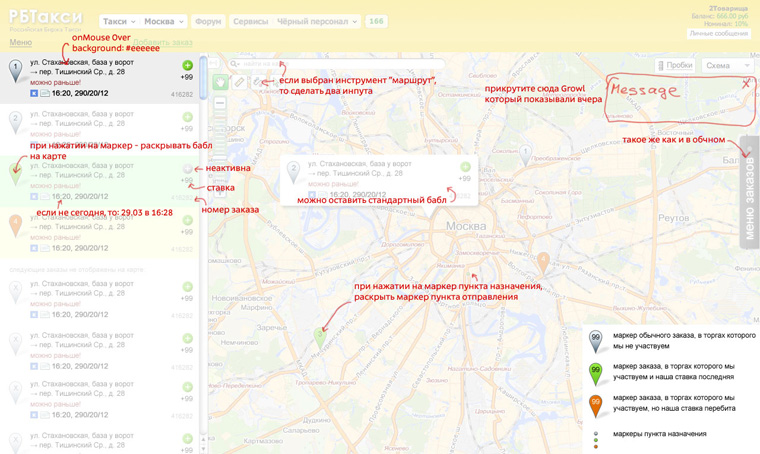Click the 16:20, 290/20/12 time on order 1

point(80,93)
